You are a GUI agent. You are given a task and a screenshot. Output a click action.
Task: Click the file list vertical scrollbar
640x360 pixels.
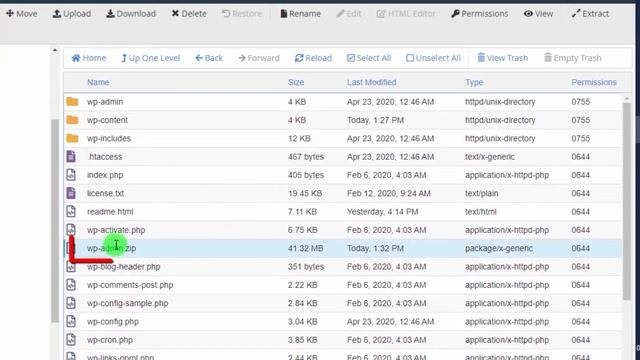(627, 201)
